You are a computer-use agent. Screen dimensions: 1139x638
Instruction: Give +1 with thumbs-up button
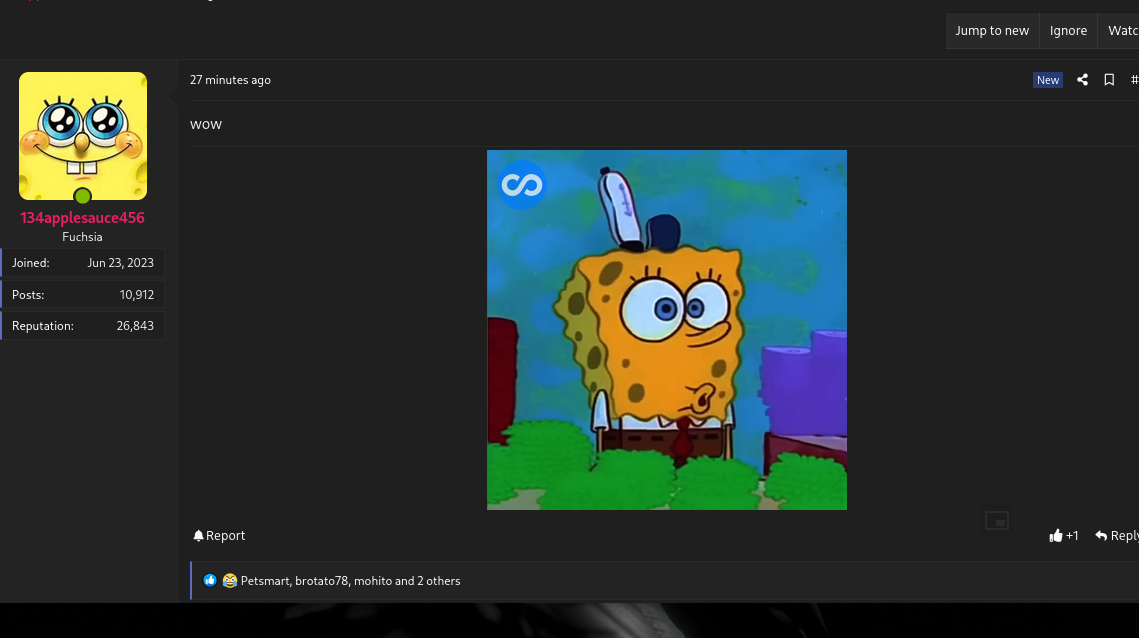click(x=1063, y=536)
